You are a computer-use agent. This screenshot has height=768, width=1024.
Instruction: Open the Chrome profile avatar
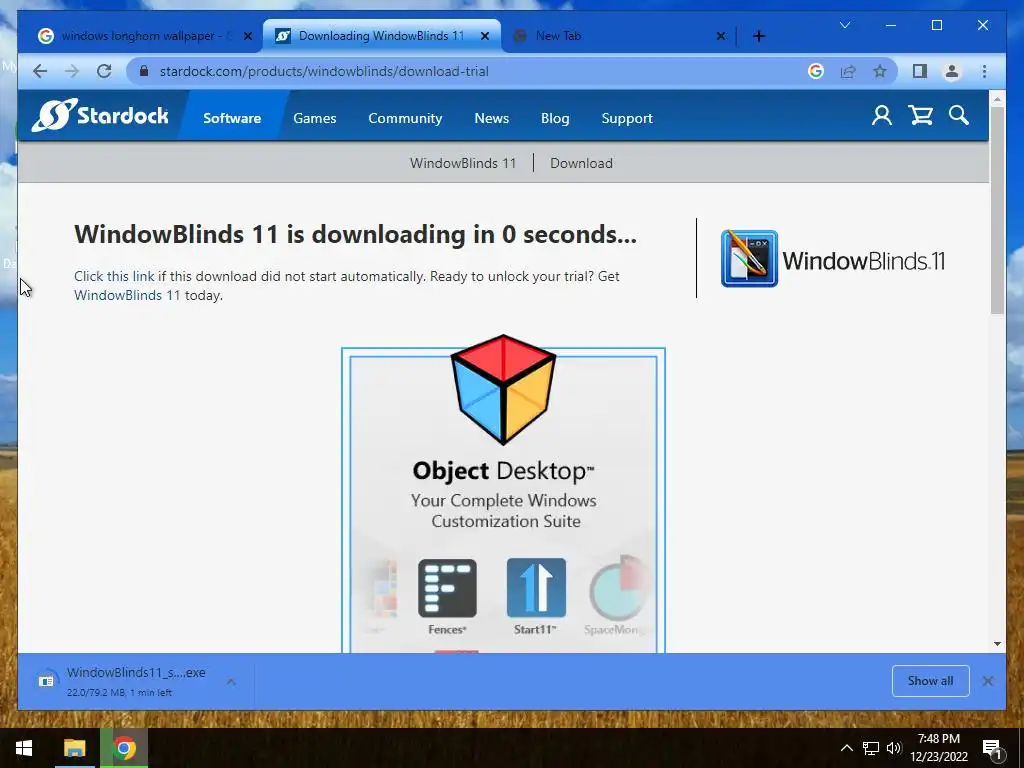952,71
